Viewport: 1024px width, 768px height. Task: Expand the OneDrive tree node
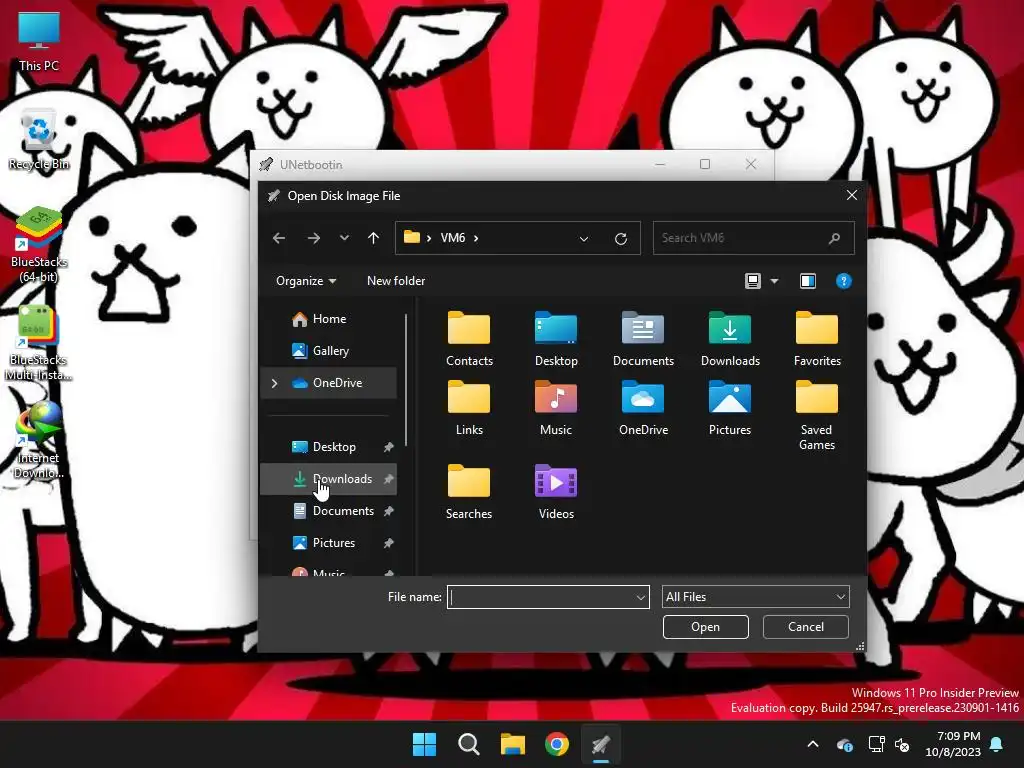pyautogui.click(x=274, y=383)
